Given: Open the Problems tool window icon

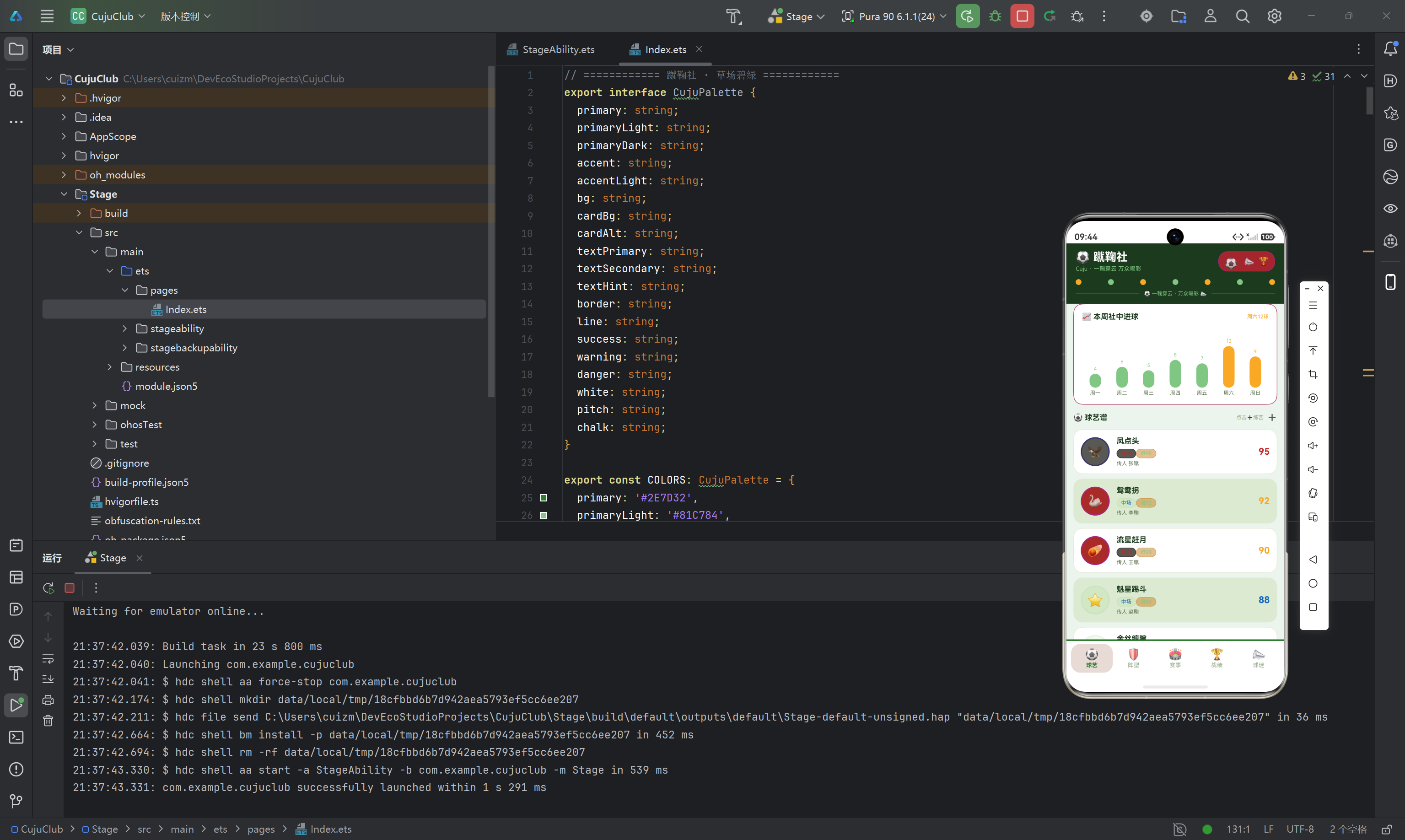Looking at the screenshot, I should coord(16,770).
